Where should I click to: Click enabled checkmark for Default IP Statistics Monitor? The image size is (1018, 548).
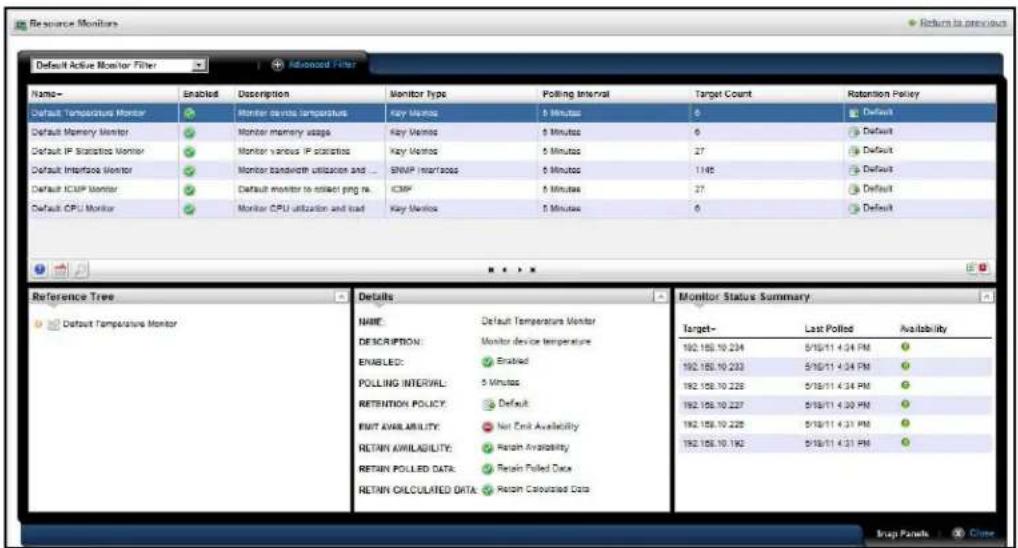[189, 152]
